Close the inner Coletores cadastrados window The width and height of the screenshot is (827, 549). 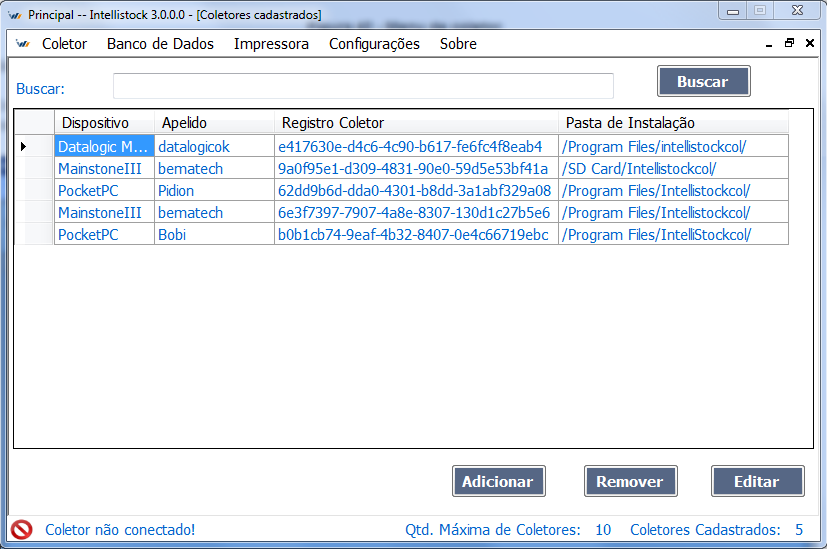click(x=810, y=43)
